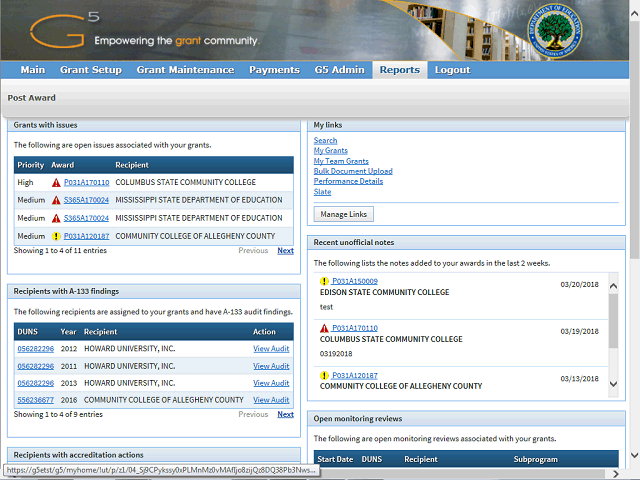Click red warning icon beside Columbus State grant issue
Viewport: 640px width, 480px height.
tap(56, 183)
